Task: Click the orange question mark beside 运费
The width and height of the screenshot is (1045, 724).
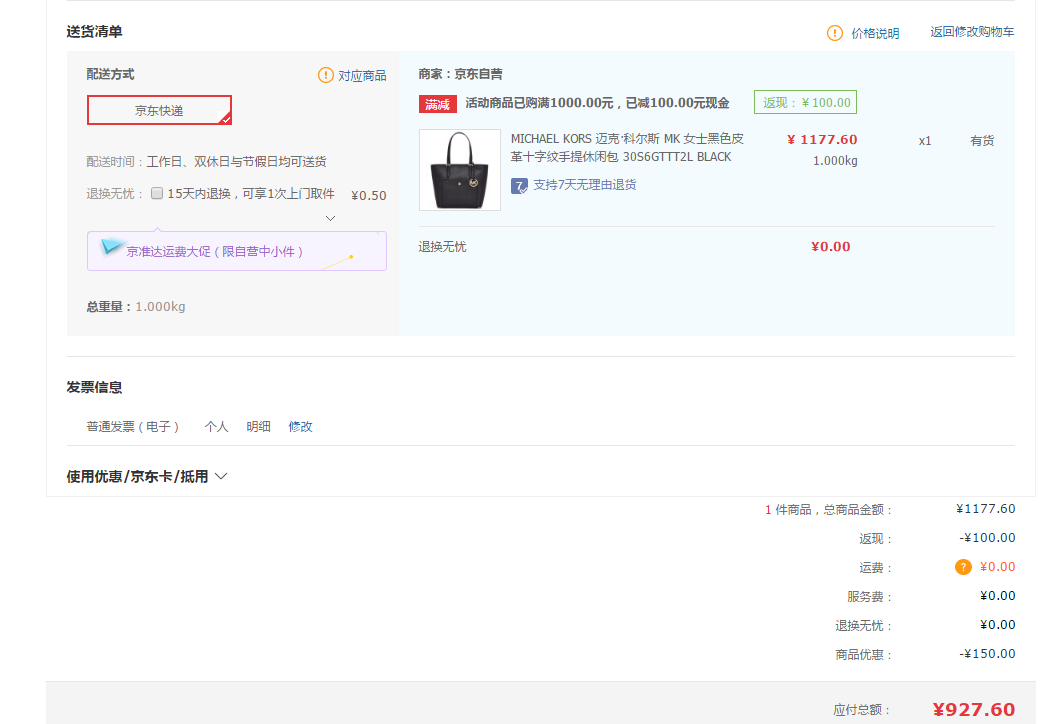Action: click(x=963, y=567)
